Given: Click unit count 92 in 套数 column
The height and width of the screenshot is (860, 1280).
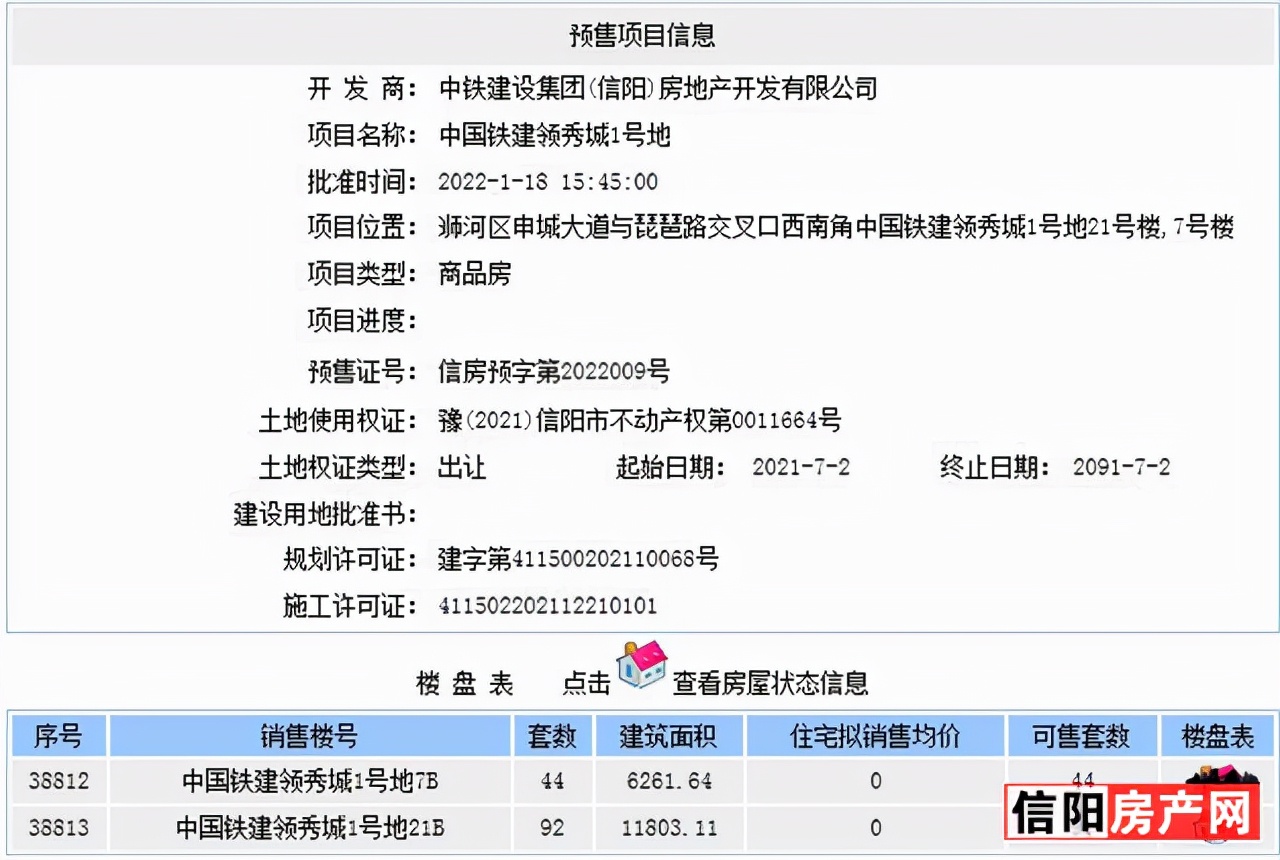Looking at the screenshot, I should (x=553, y=828).
